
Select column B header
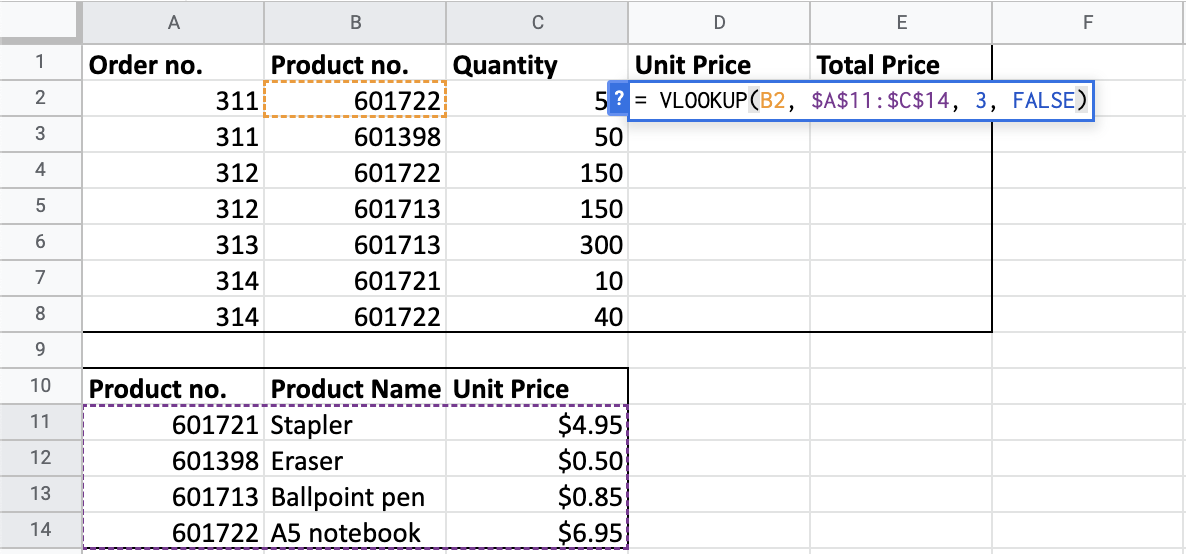click(x=355, y=23)
